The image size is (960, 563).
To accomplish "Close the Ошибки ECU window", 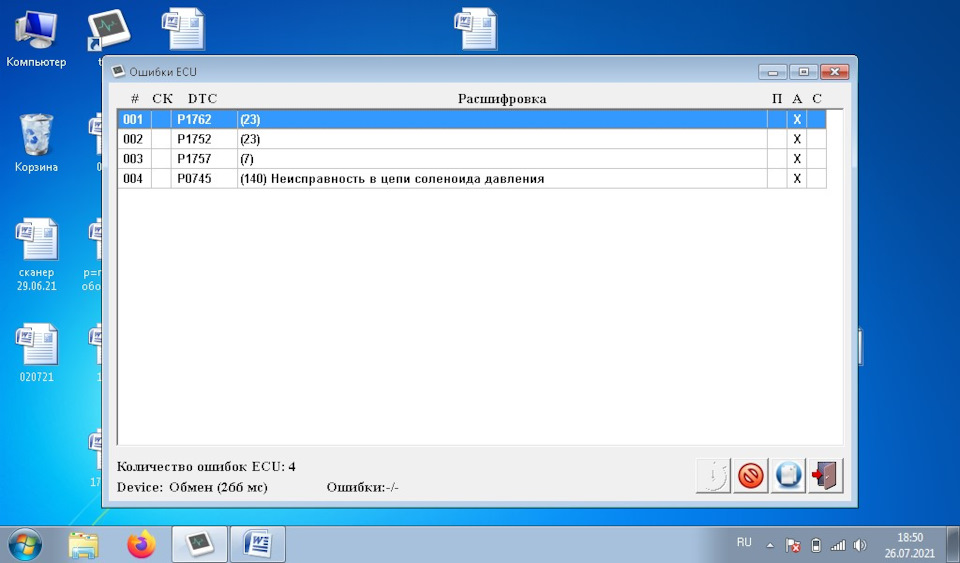I will [x=834, y=72].
